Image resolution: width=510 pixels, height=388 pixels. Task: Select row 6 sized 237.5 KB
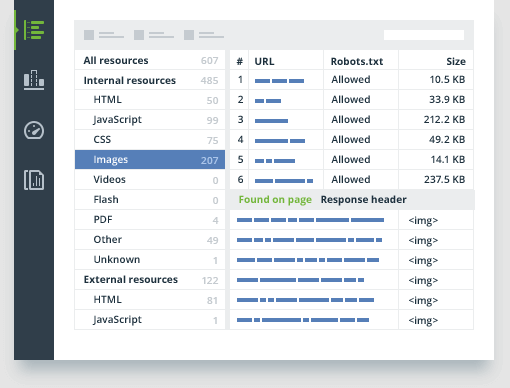(x=351, y=180)
